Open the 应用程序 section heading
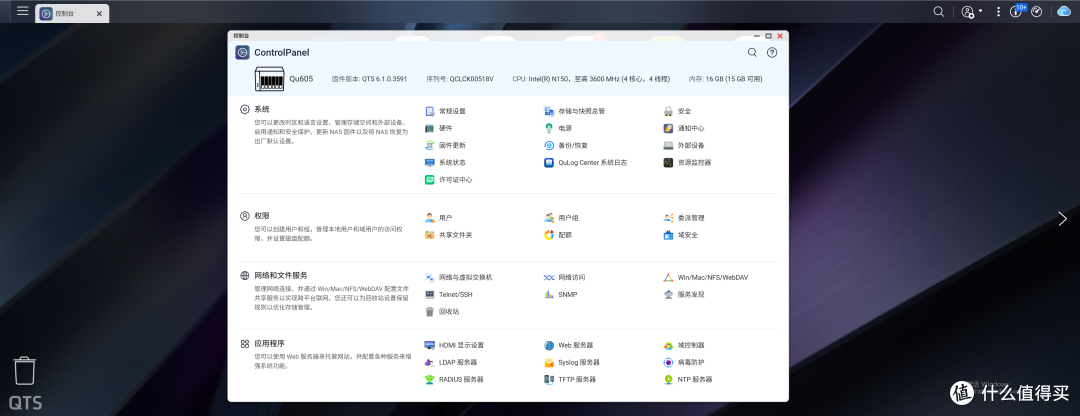1080x416 pixels. pyautogui.click(x=269, y=343)
